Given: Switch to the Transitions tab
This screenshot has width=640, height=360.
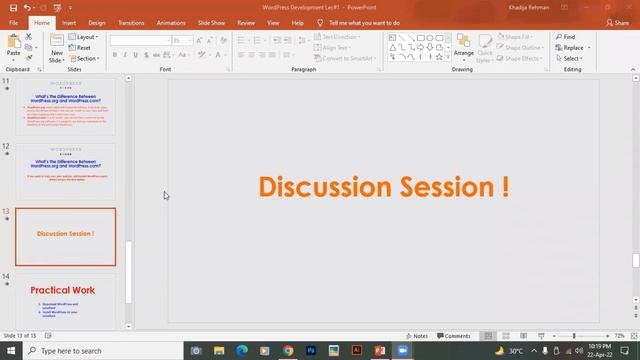Looking at the screenshot, I should point(131,23).
